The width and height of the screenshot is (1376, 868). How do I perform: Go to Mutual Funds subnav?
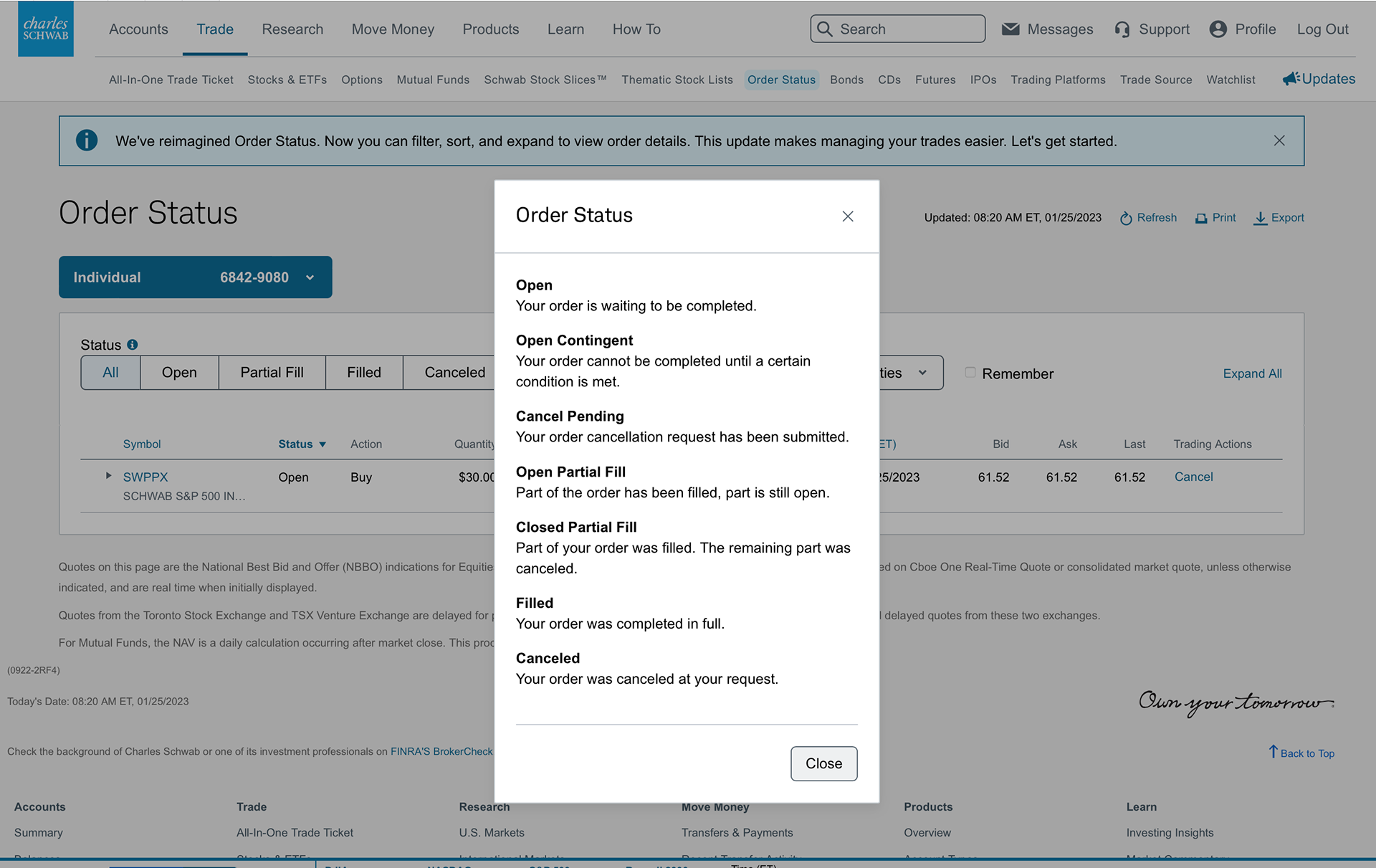[x=434, y=80]
